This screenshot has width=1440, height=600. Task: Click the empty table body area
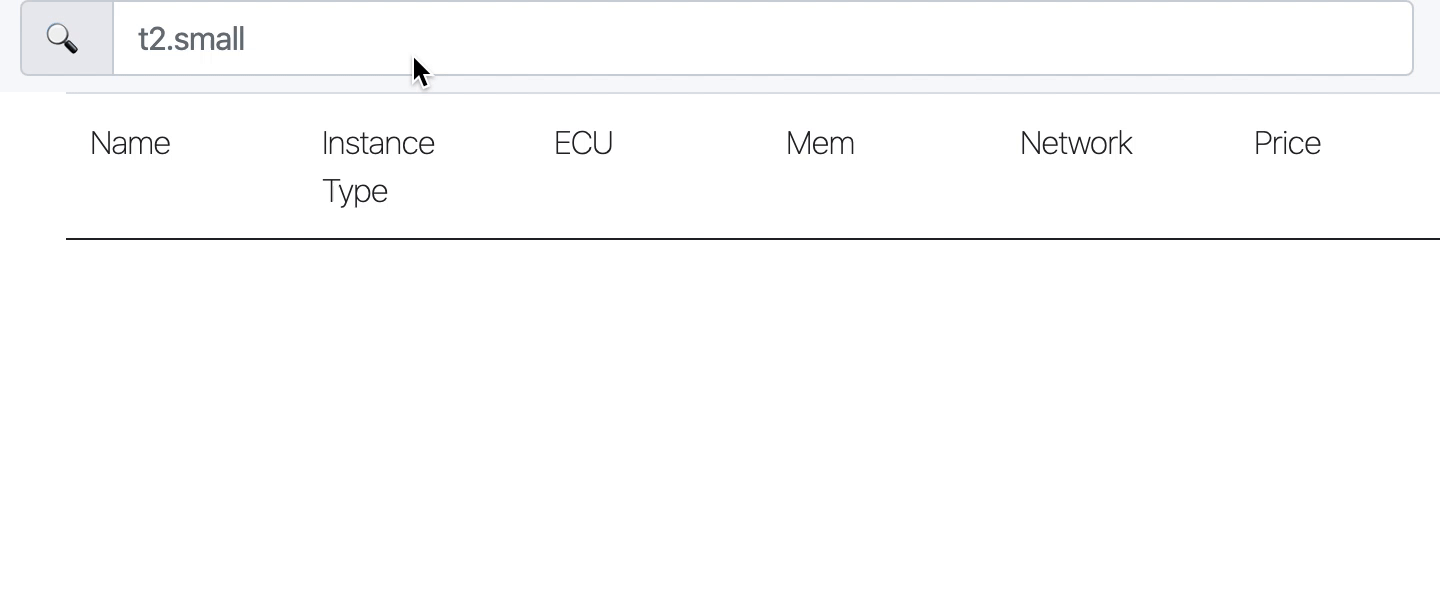[753, 419]
